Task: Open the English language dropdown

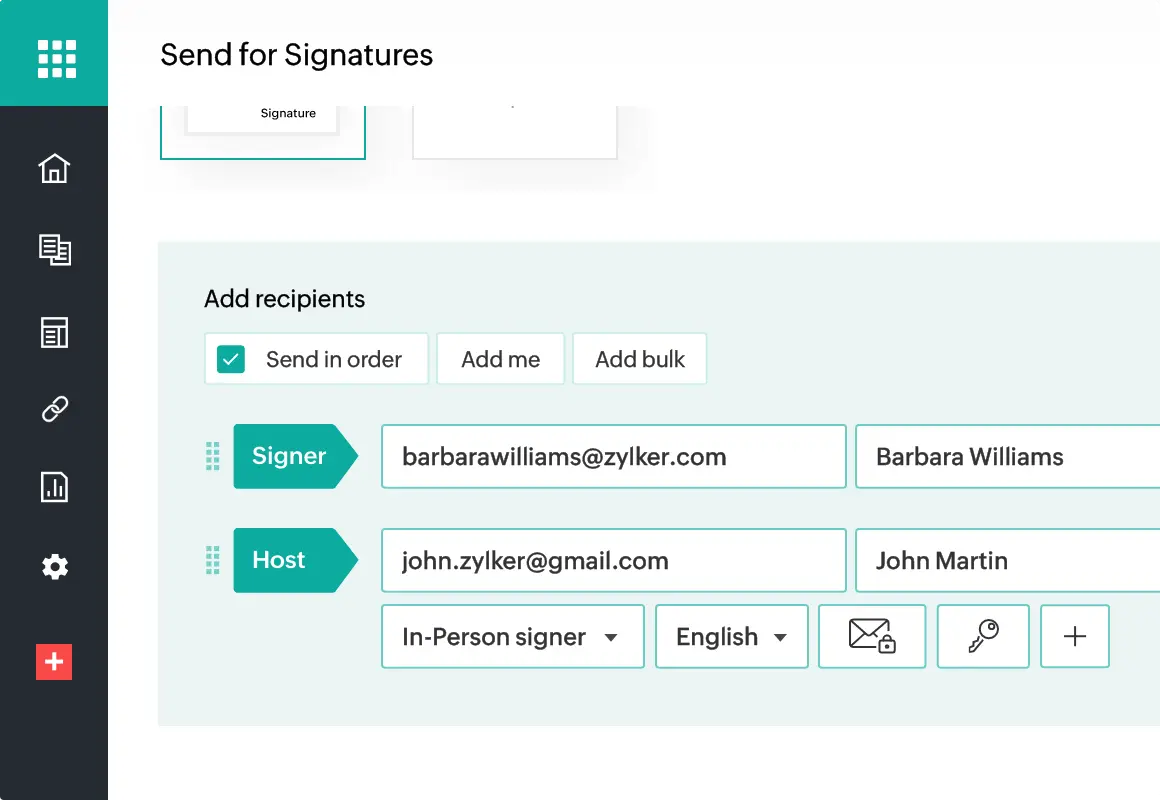Action: 731,636
